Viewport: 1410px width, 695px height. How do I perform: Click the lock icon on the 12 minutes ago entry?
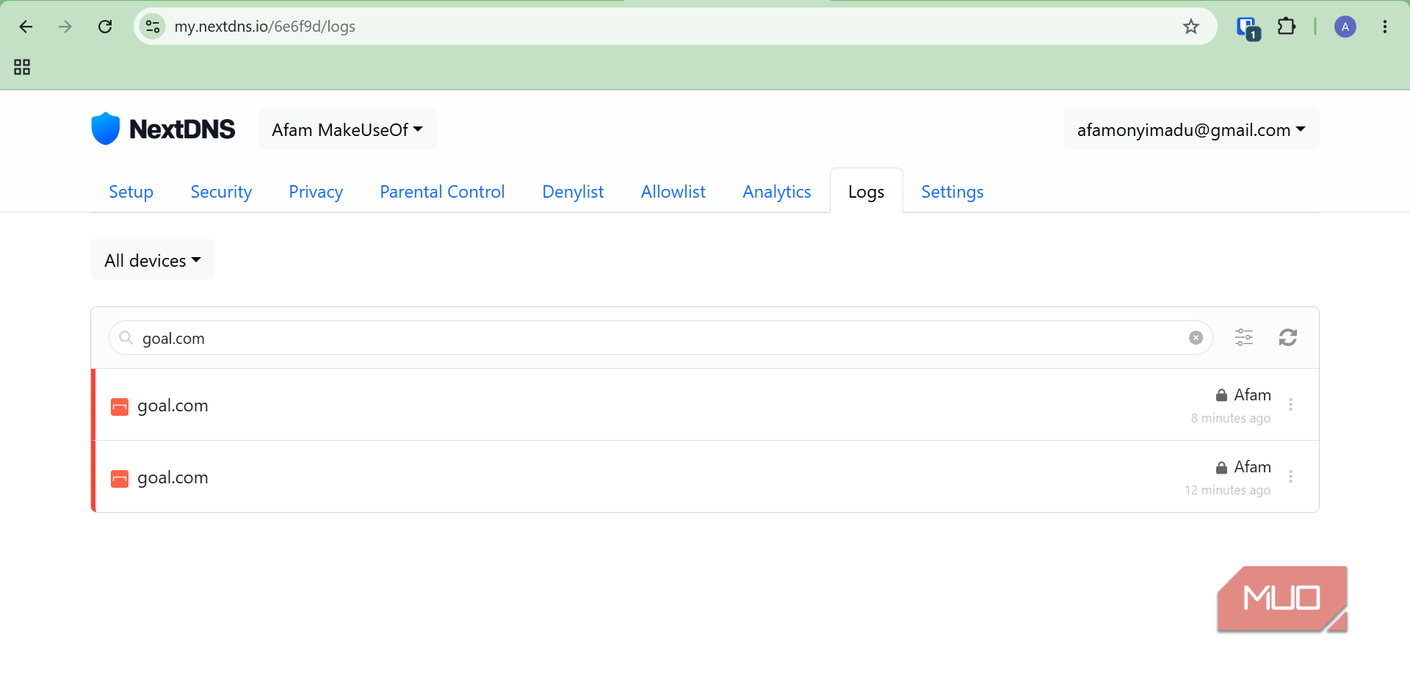(x=1221, y=467)
